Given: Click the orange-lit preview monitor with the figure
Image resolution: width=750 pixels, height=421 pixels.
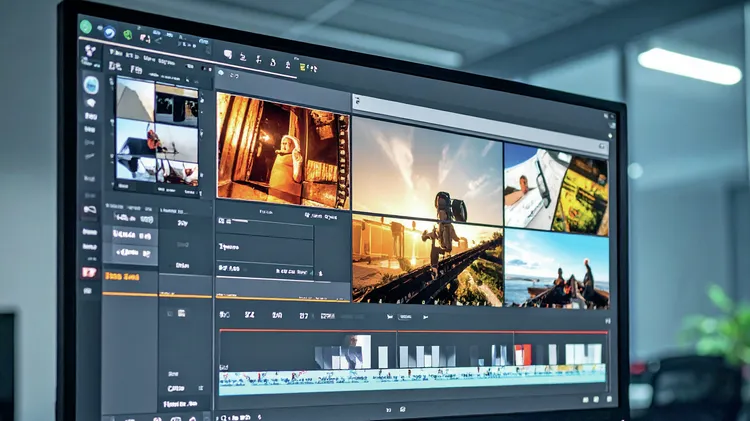Looking at the screenshot, I should 283,151.
